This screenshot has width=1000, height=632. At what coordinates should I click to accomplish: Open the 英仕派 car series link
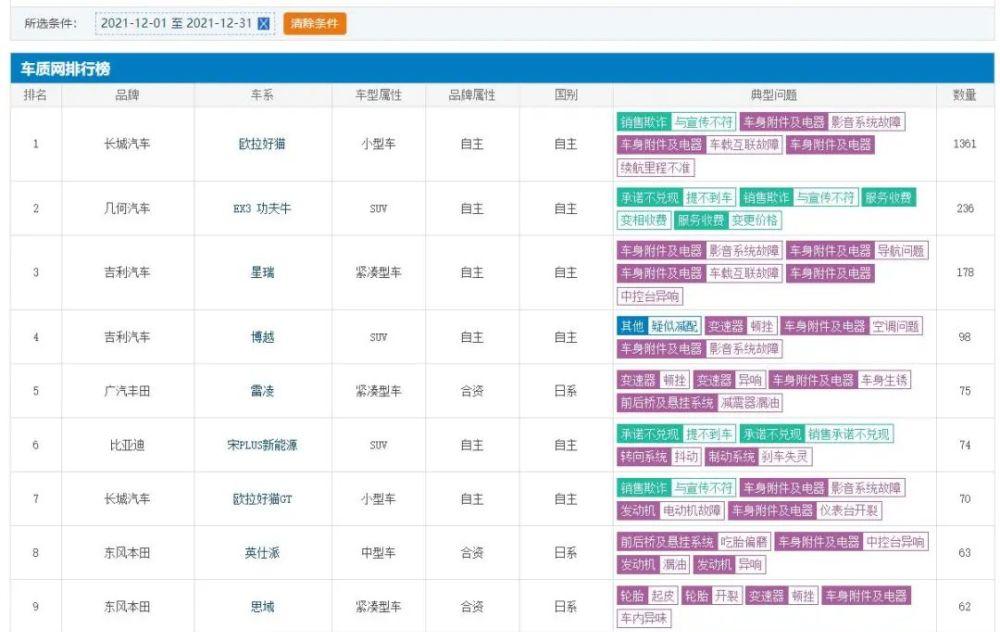pos(262,553)
